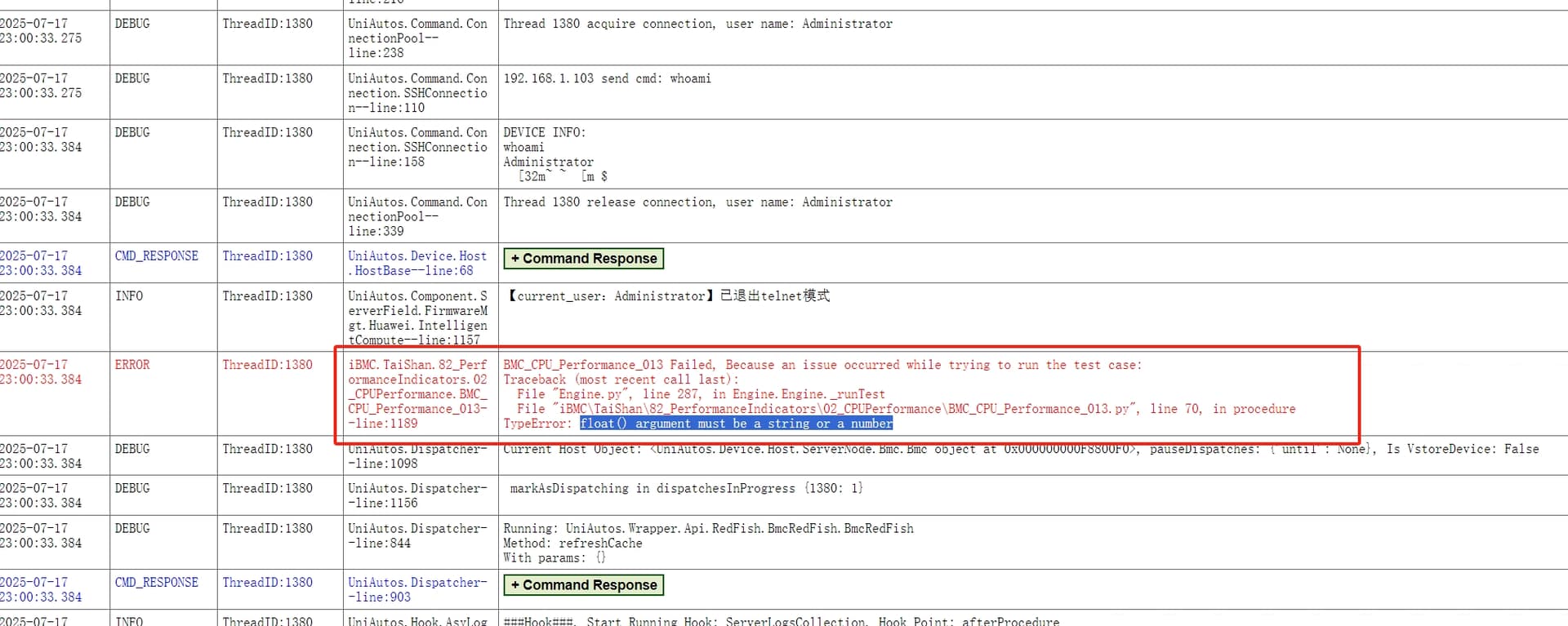
Task: Open the blue UniAutos.Dispatcher--line:903 source link
Action: 416,589
